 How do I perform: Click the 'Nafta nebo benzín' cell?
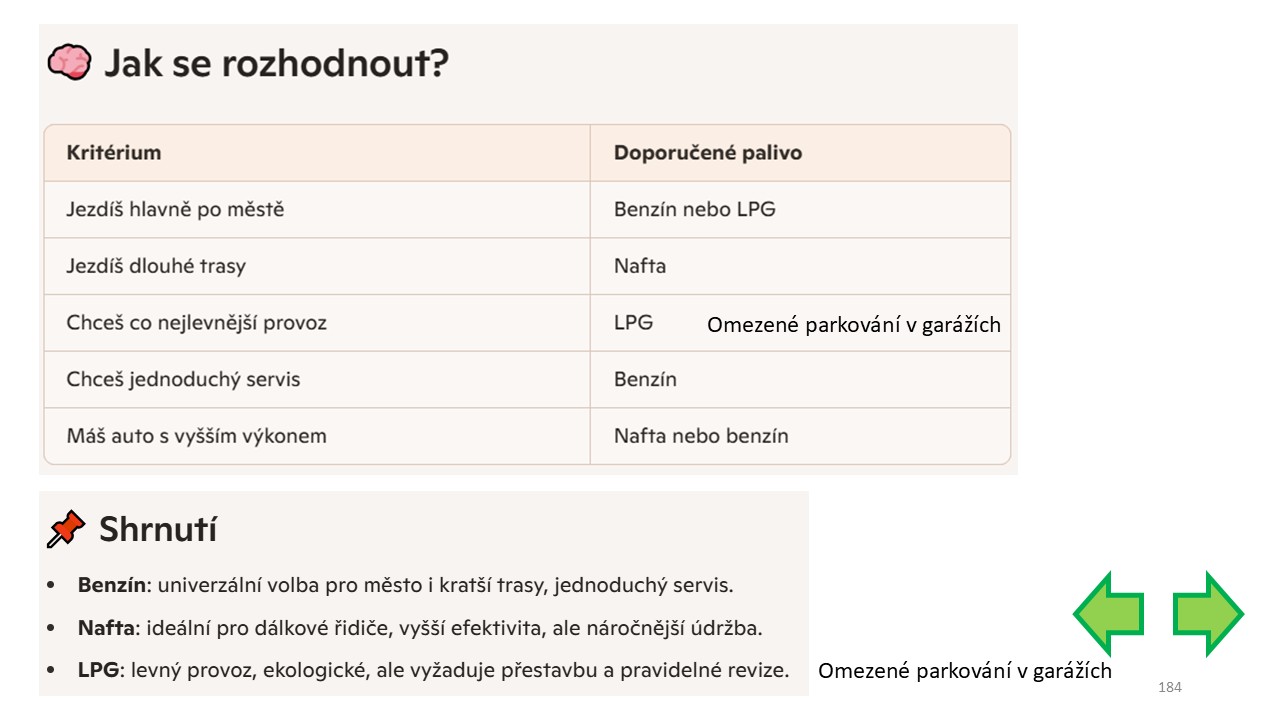tap(800, 436)
